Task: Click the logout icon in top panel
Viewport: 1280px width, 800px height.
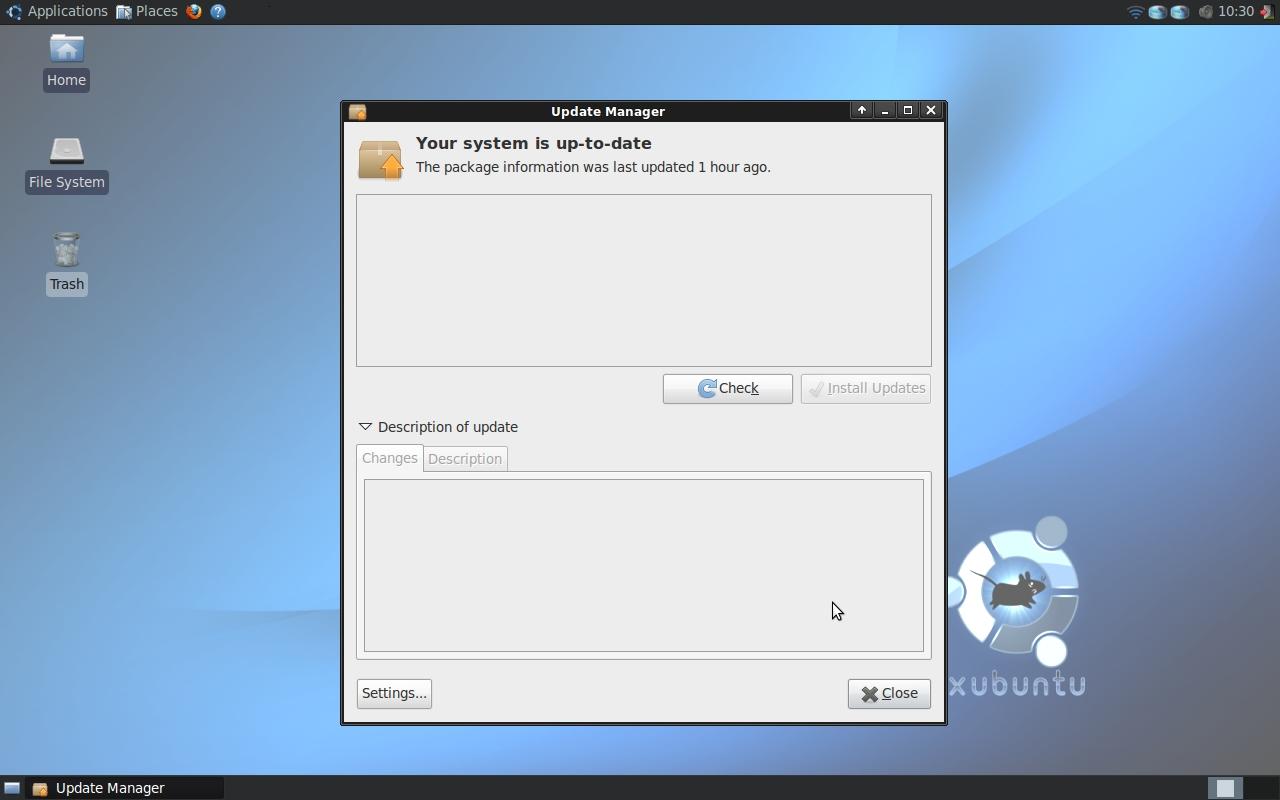Action: [1266, 12]
